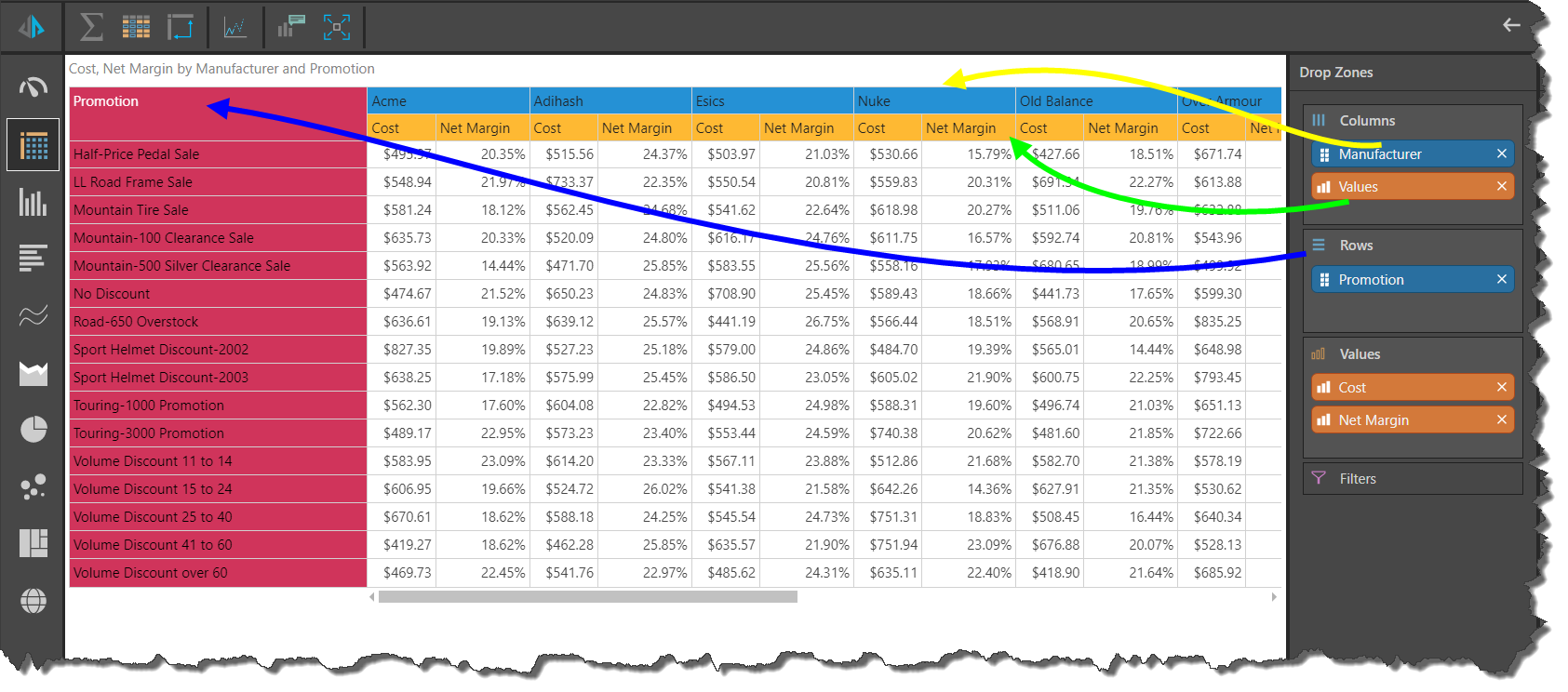Select the Volume Discount over 60 row
Viewport: 1568px width, 692px height.
[218, 573]
